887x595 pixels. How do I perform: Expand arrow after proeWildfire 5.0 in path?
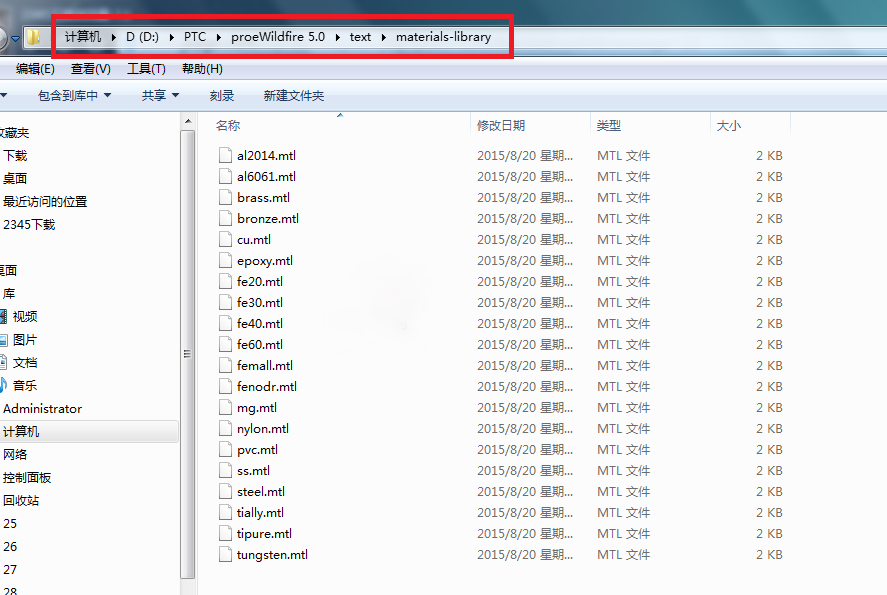point(338,37)
